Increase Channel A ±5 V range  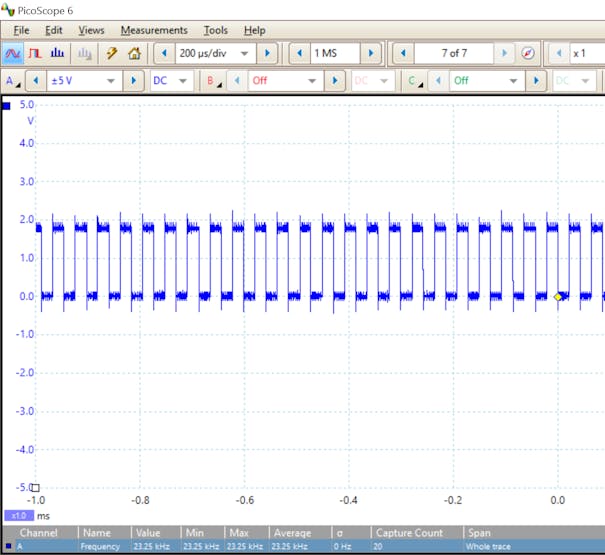134,81
